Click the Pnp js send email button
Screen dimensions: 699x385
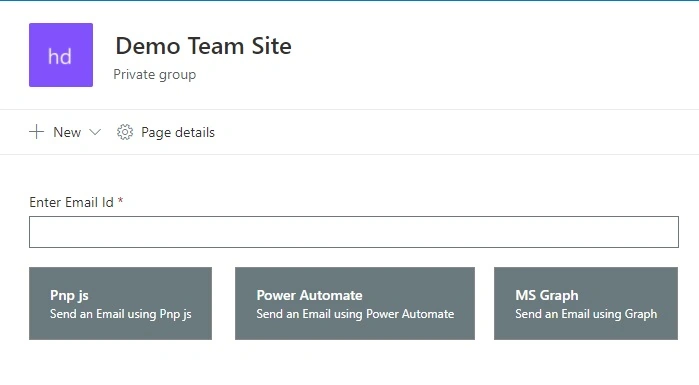point(120,303)
